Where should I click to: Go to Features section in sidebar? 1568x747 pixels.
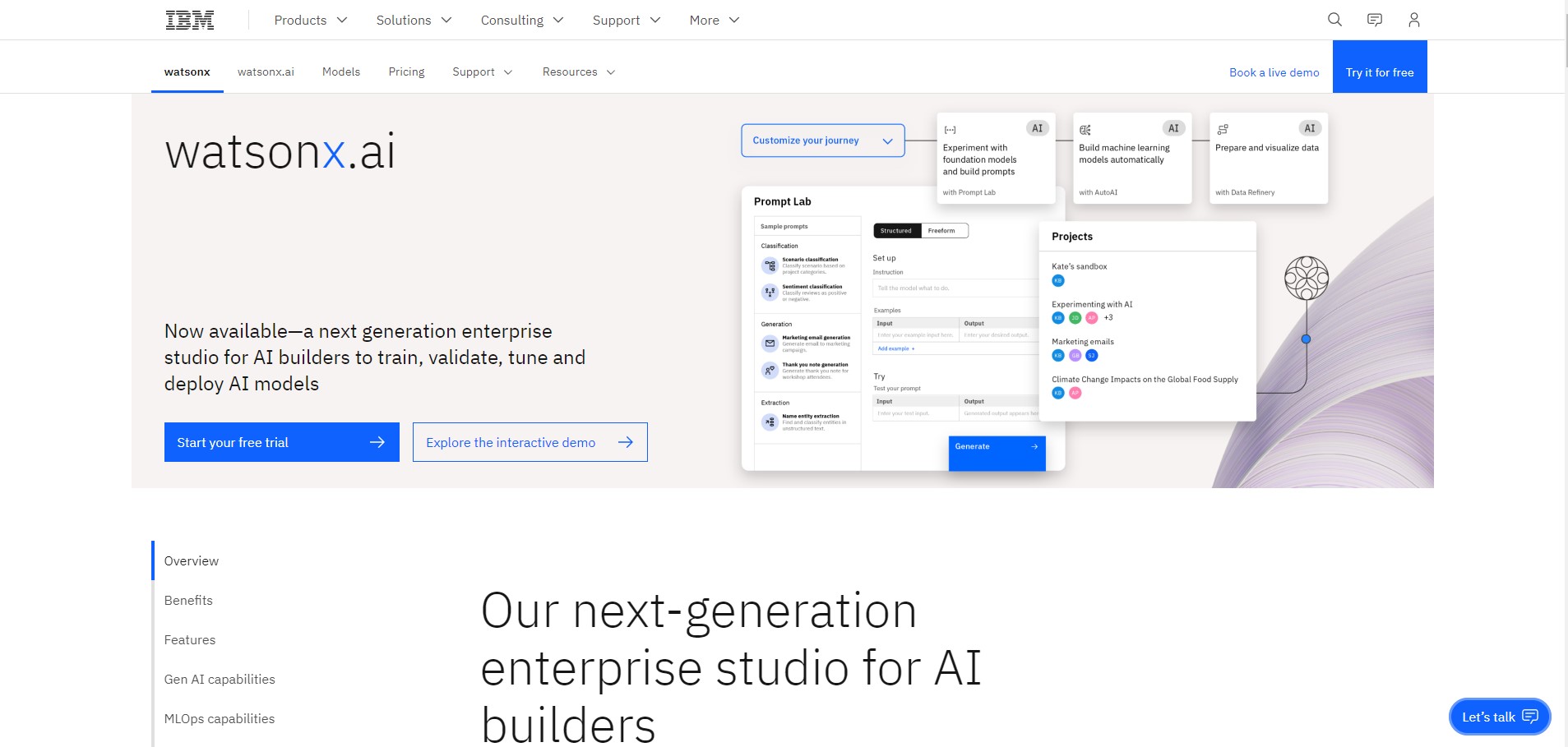pyautogui.click(x=190, y=639)
